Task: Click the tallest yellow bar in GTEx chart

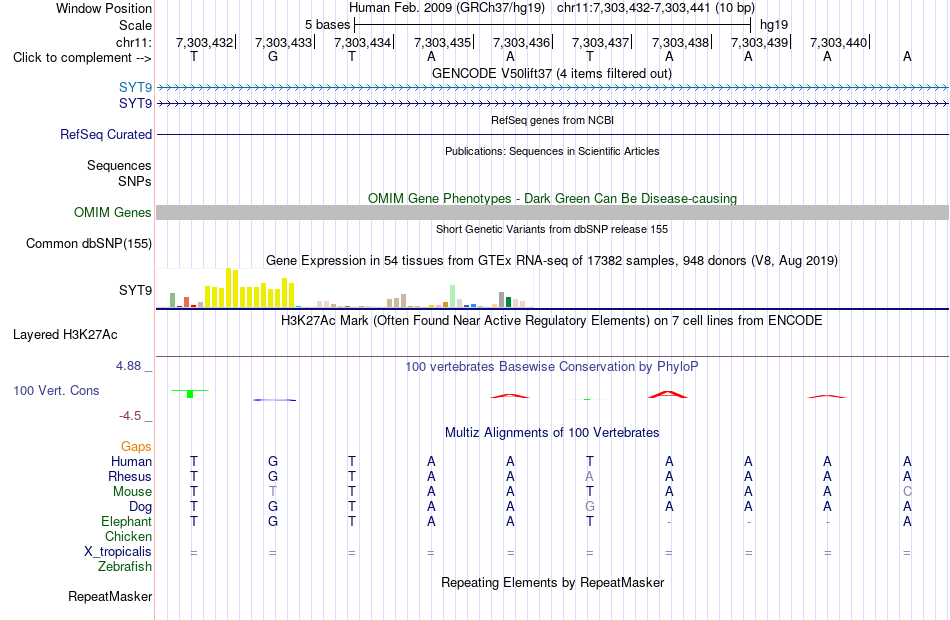Action: pyautogui.click(x=229, y=287)
